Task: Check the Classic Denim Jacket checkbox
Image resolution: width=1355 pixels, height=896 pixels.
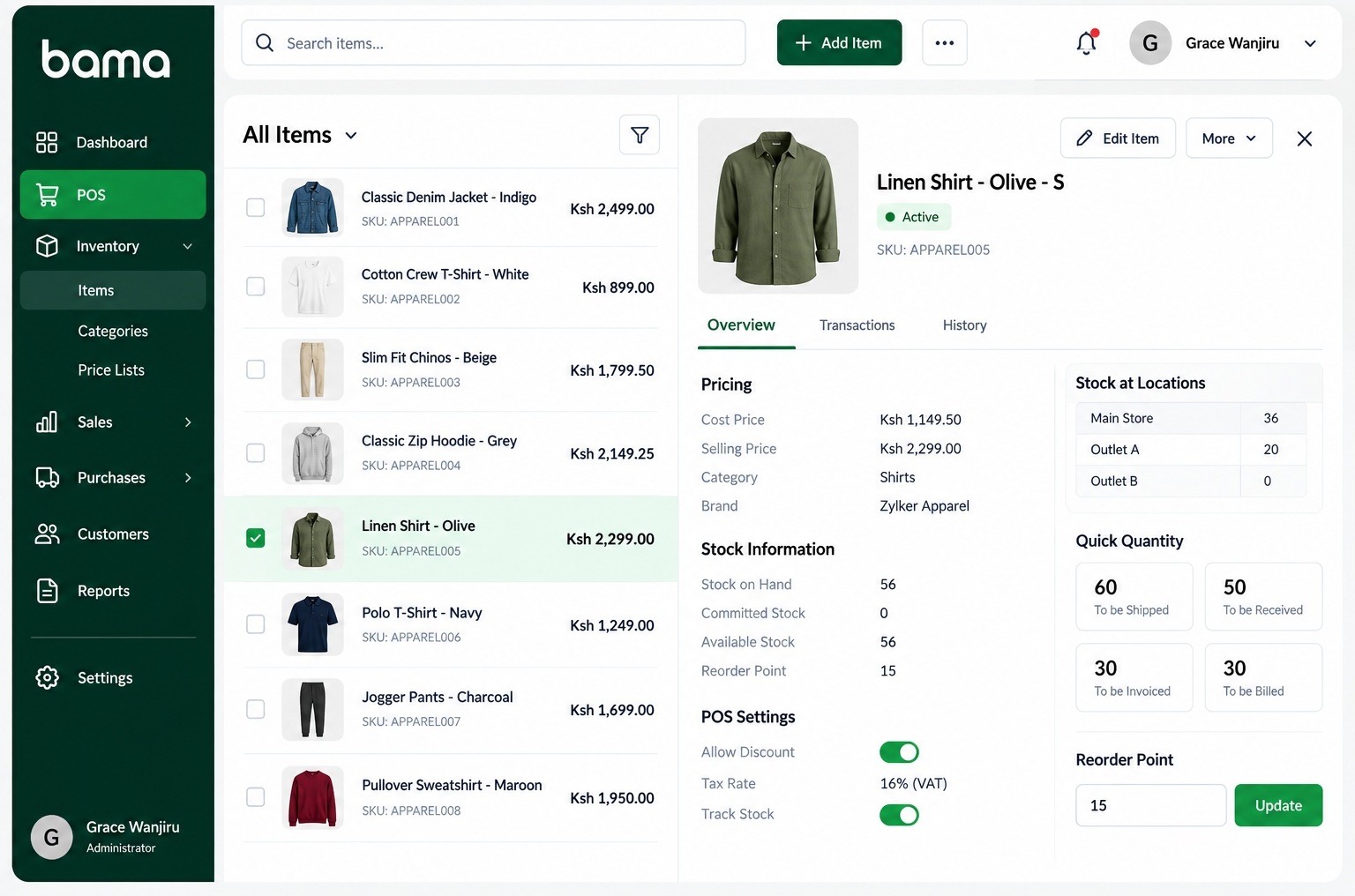Action: pyautogui.click(x=255, y=207)
